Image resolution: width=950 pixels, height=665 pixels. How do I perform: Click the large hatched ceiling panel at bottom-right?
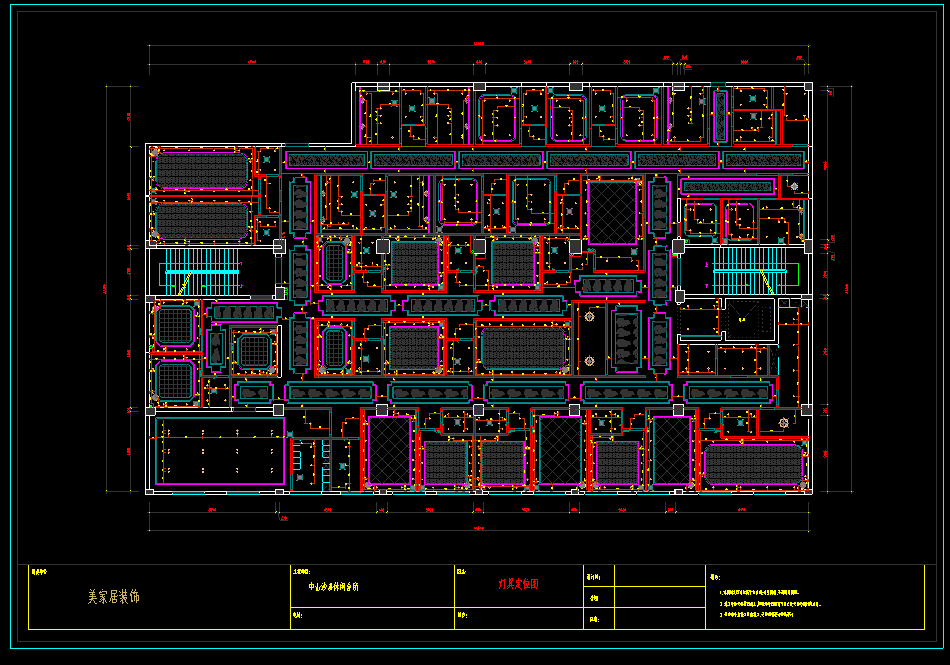[754, 465]
